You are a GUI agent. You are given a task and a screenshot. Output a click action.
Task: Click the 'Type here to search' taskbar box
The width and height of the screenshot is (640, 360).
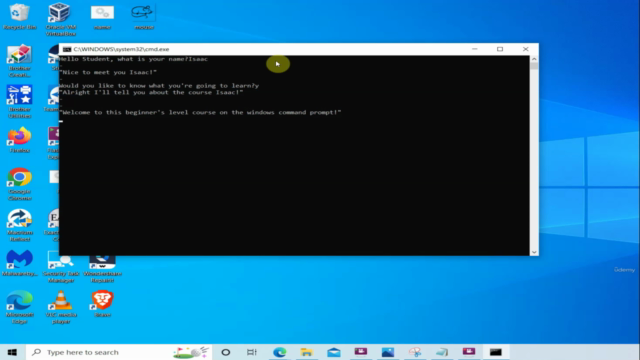119,352
